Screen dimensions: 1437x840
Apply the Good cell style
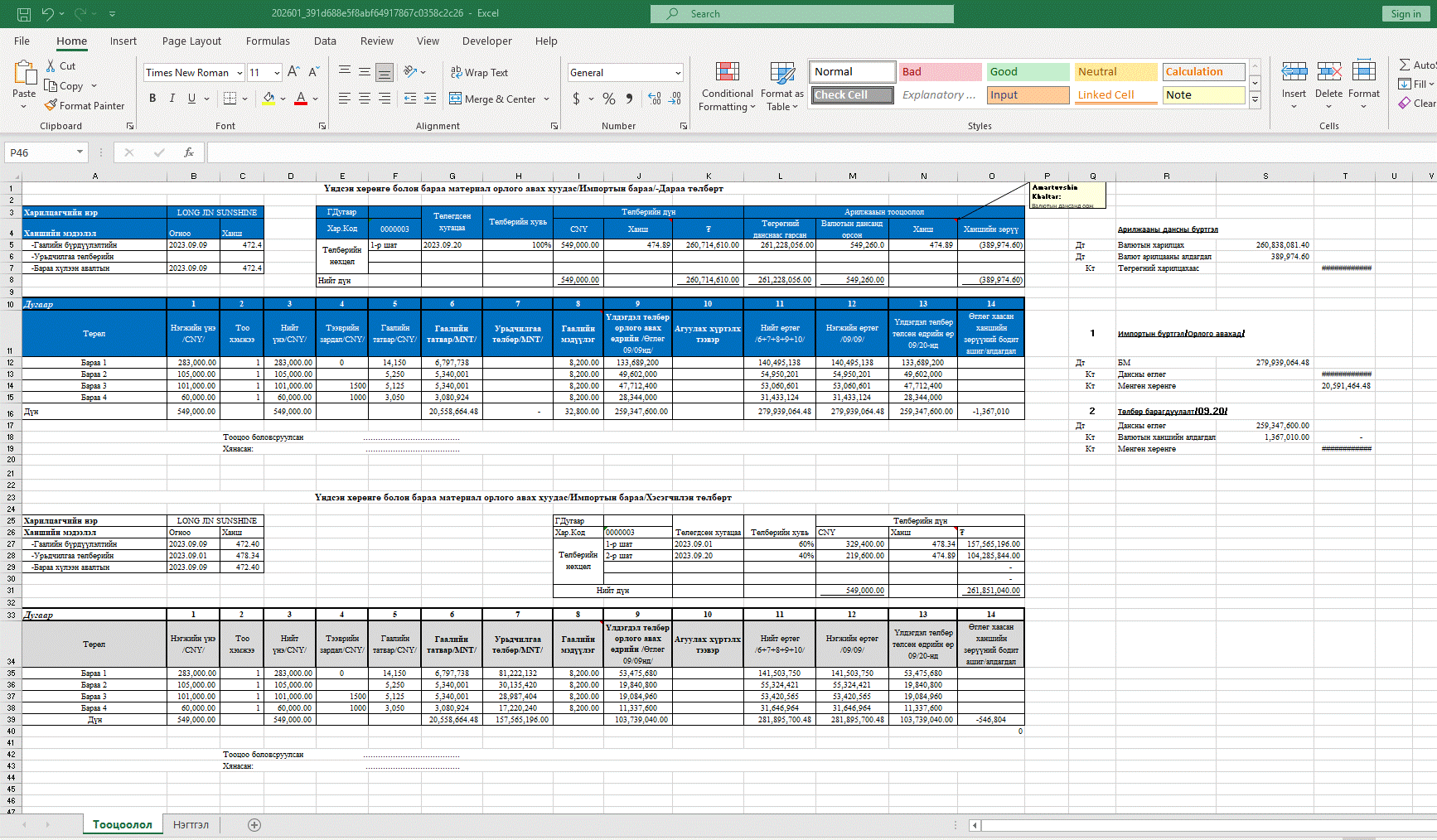click(x=1028, y=72)
